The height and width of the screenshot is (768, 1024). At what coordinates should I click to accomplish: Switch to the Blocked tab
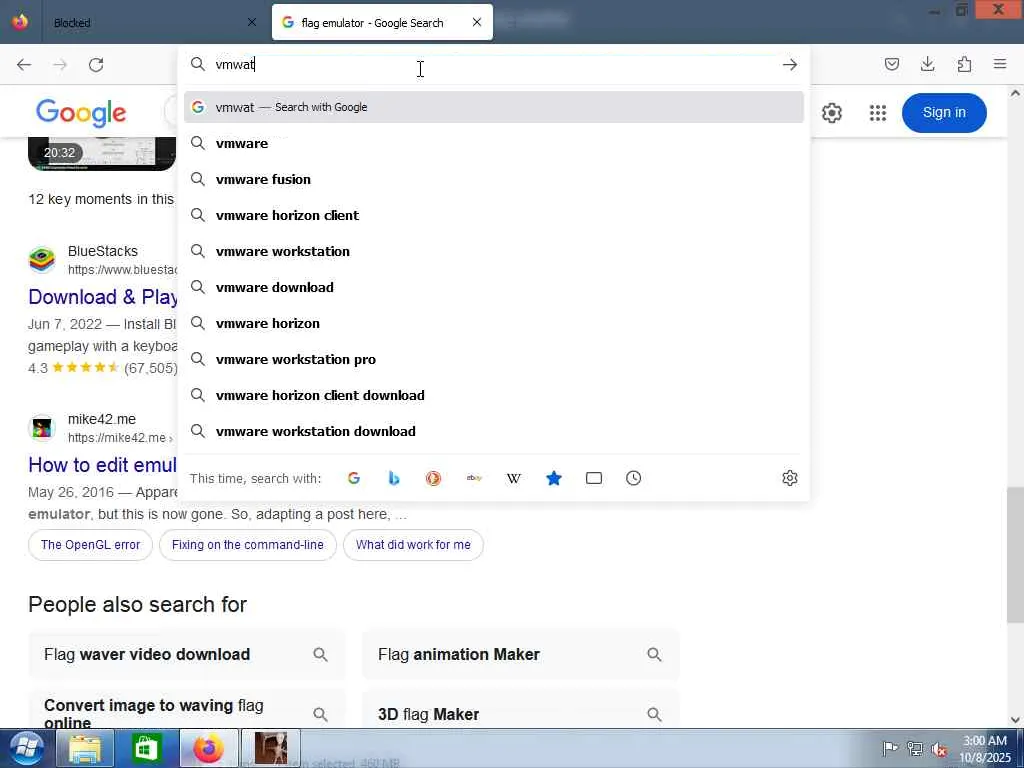point(152,22)
